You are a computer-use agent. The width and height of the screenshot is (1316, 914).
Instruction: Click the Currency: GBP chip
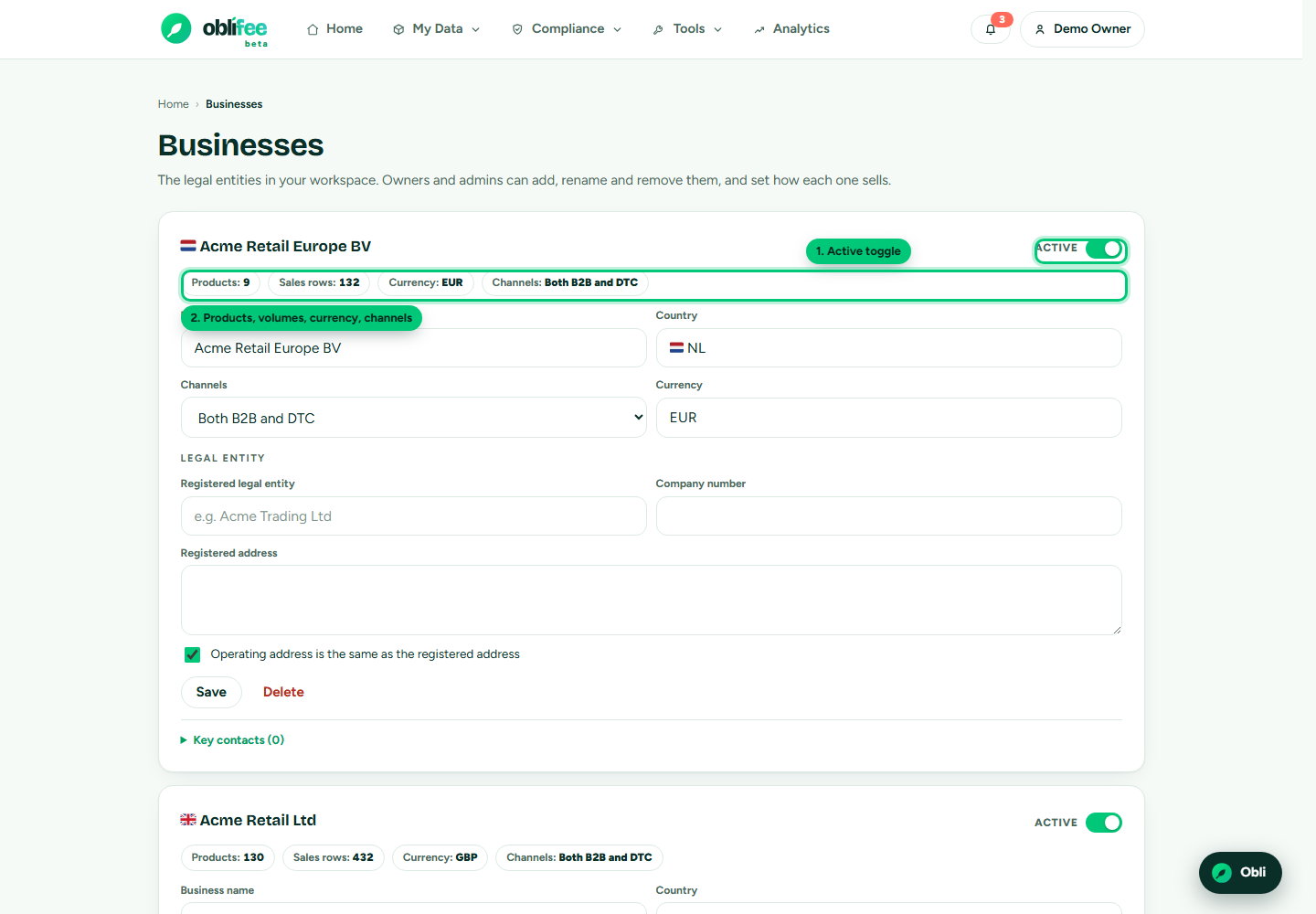(440, 857)
